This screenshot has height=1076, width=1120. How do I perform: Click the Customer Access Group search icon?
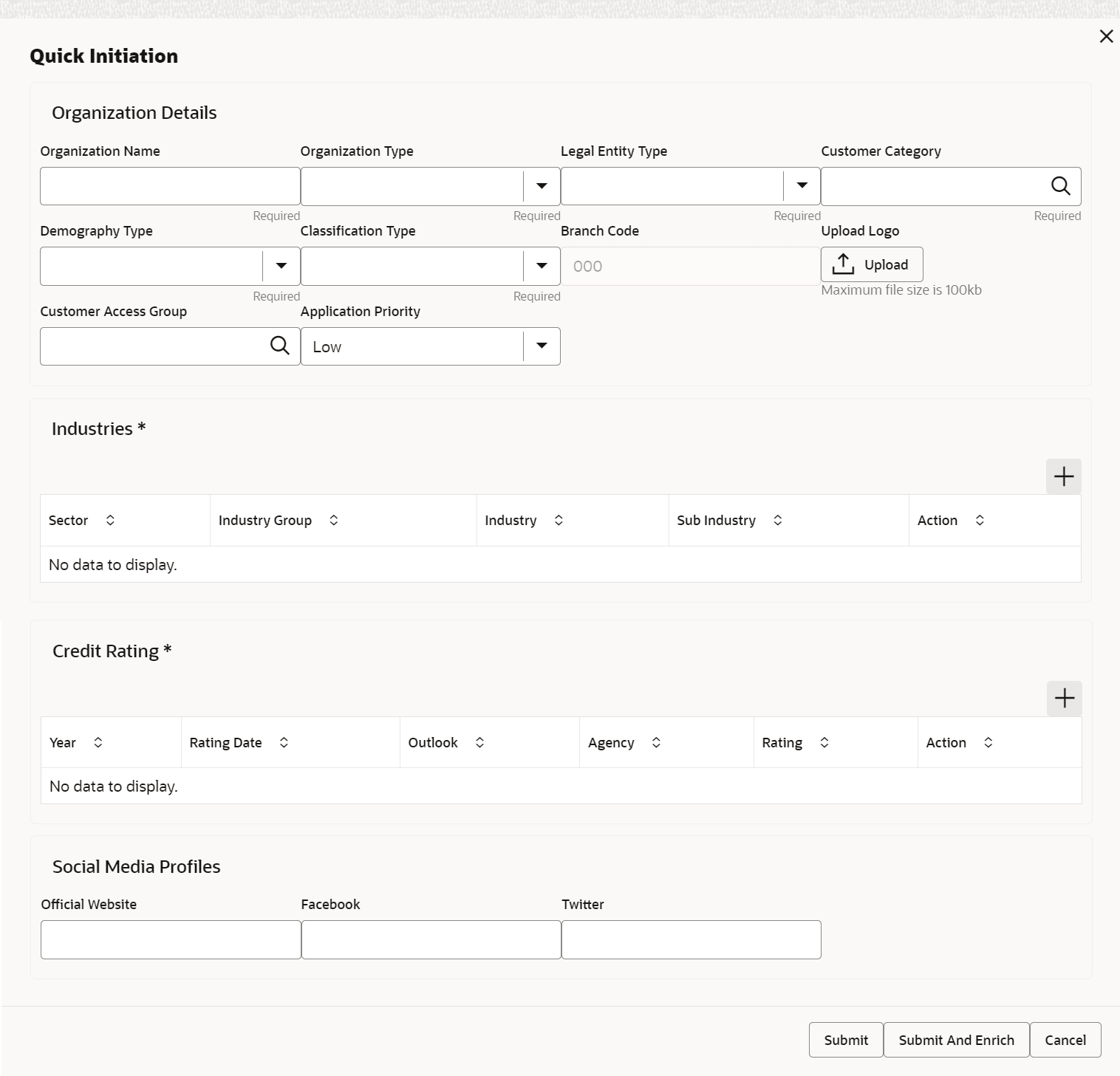pyautogui.click(x=280, y=346)
